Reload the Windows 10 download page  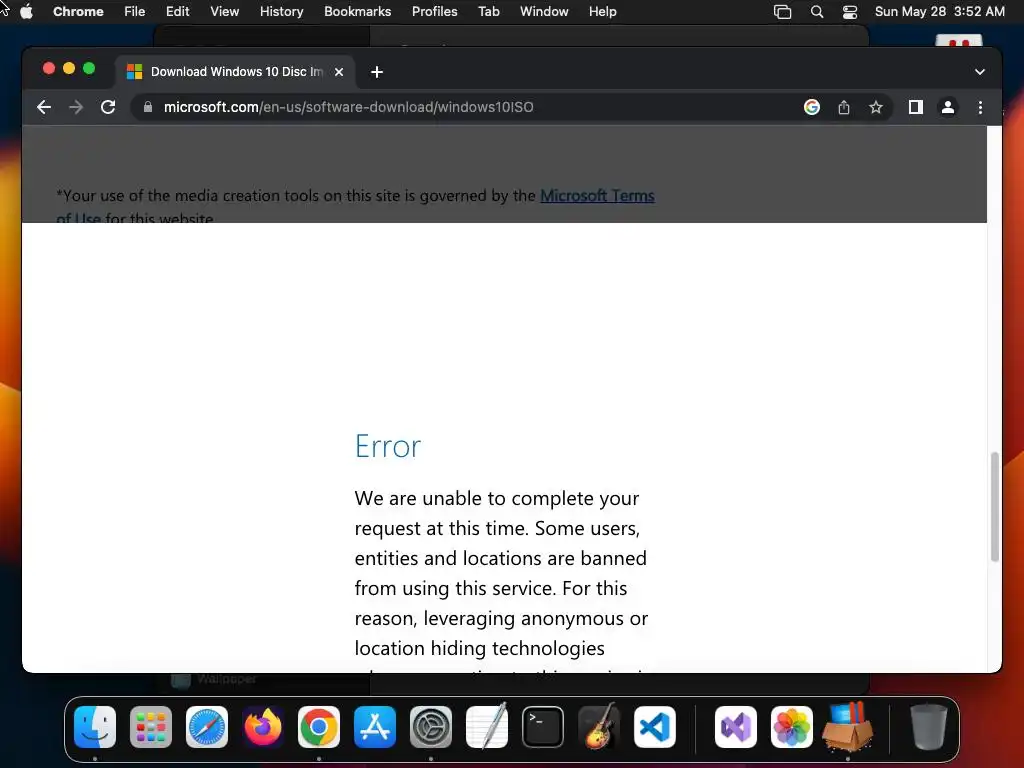click(x=108, y=107)
